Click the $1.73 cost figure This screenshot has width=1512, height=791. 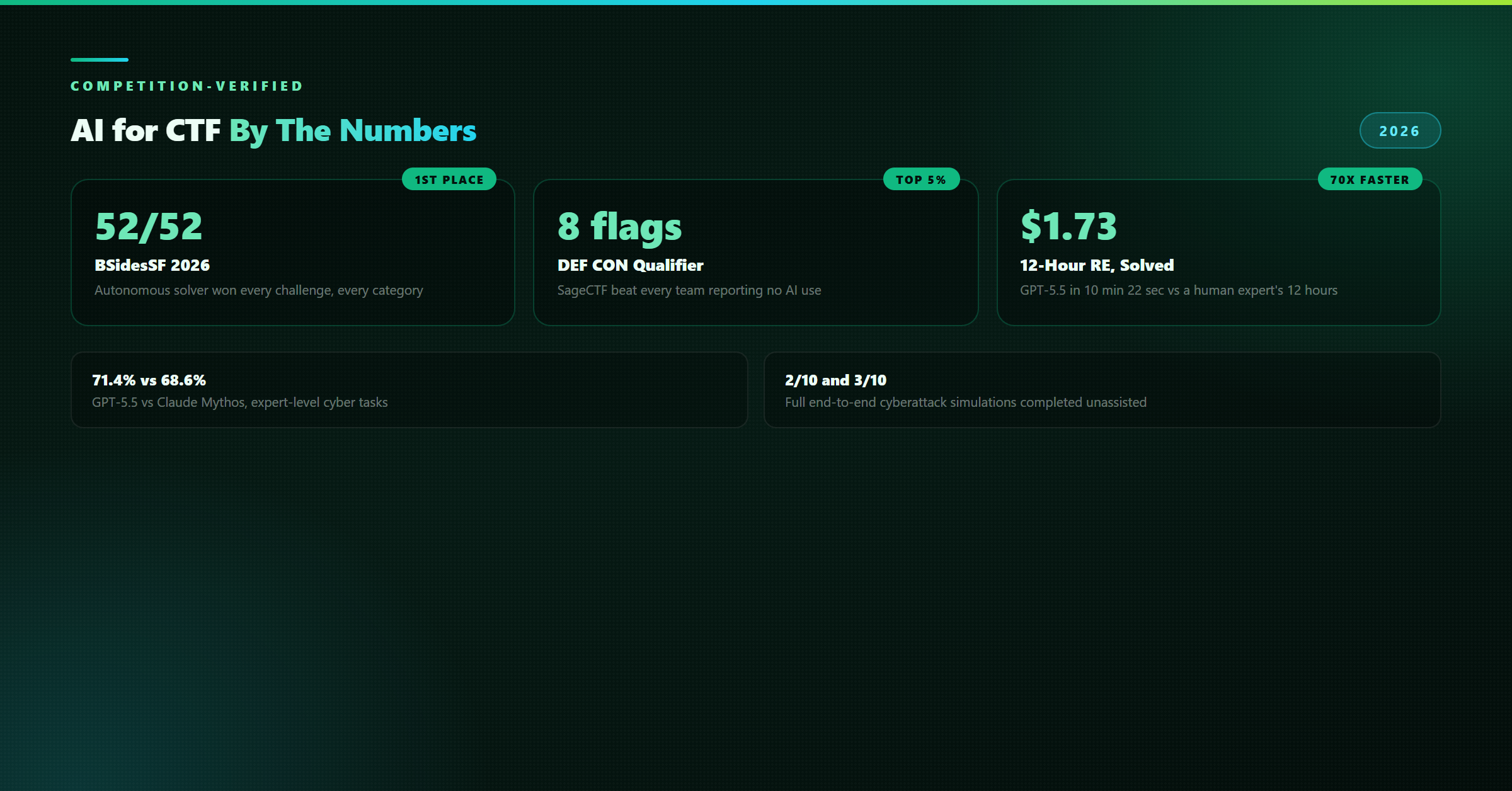pos(1068,226)
